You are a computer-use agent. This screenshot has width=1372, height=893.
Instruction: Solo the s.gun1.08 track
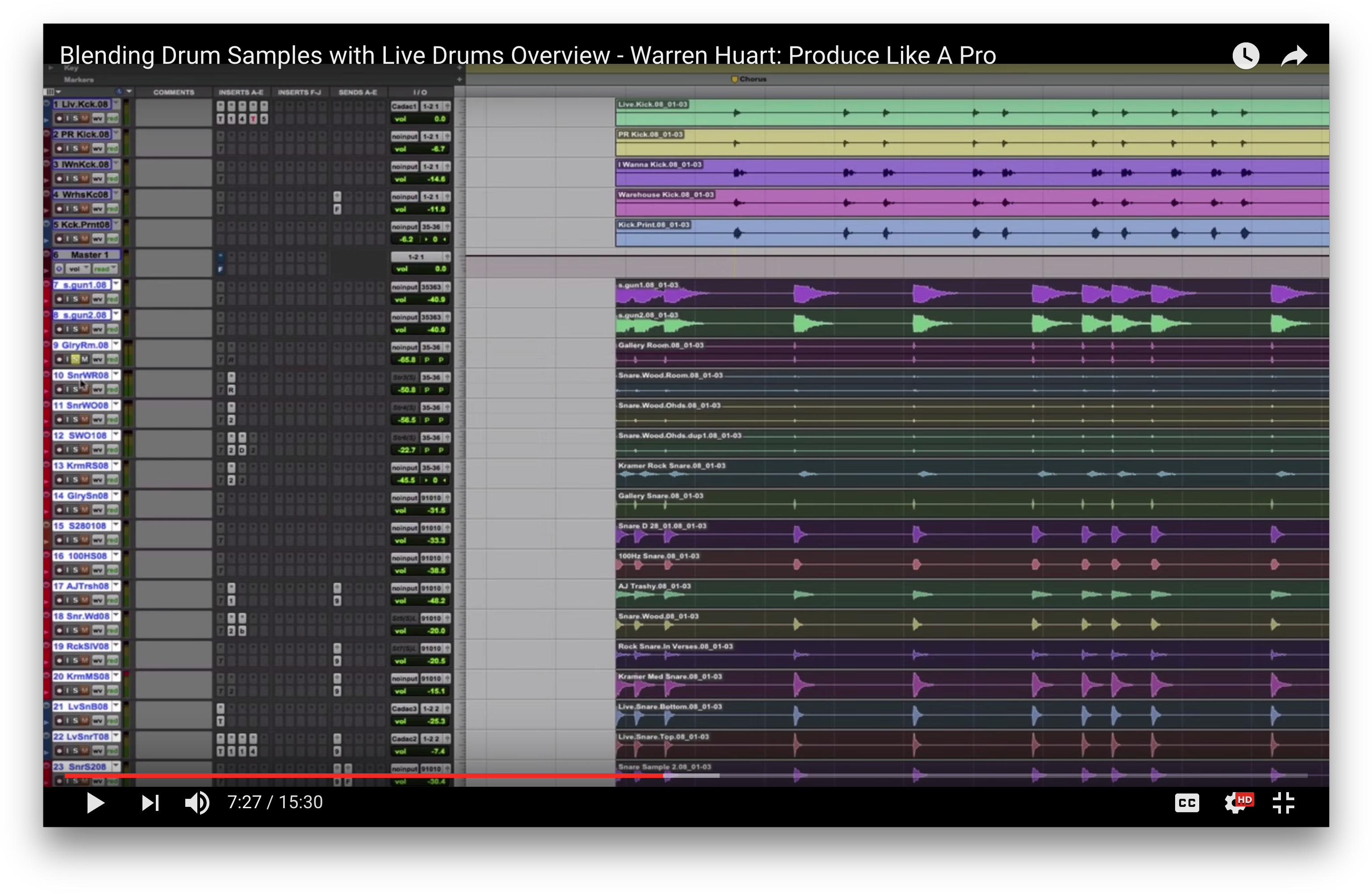(75, 299)
